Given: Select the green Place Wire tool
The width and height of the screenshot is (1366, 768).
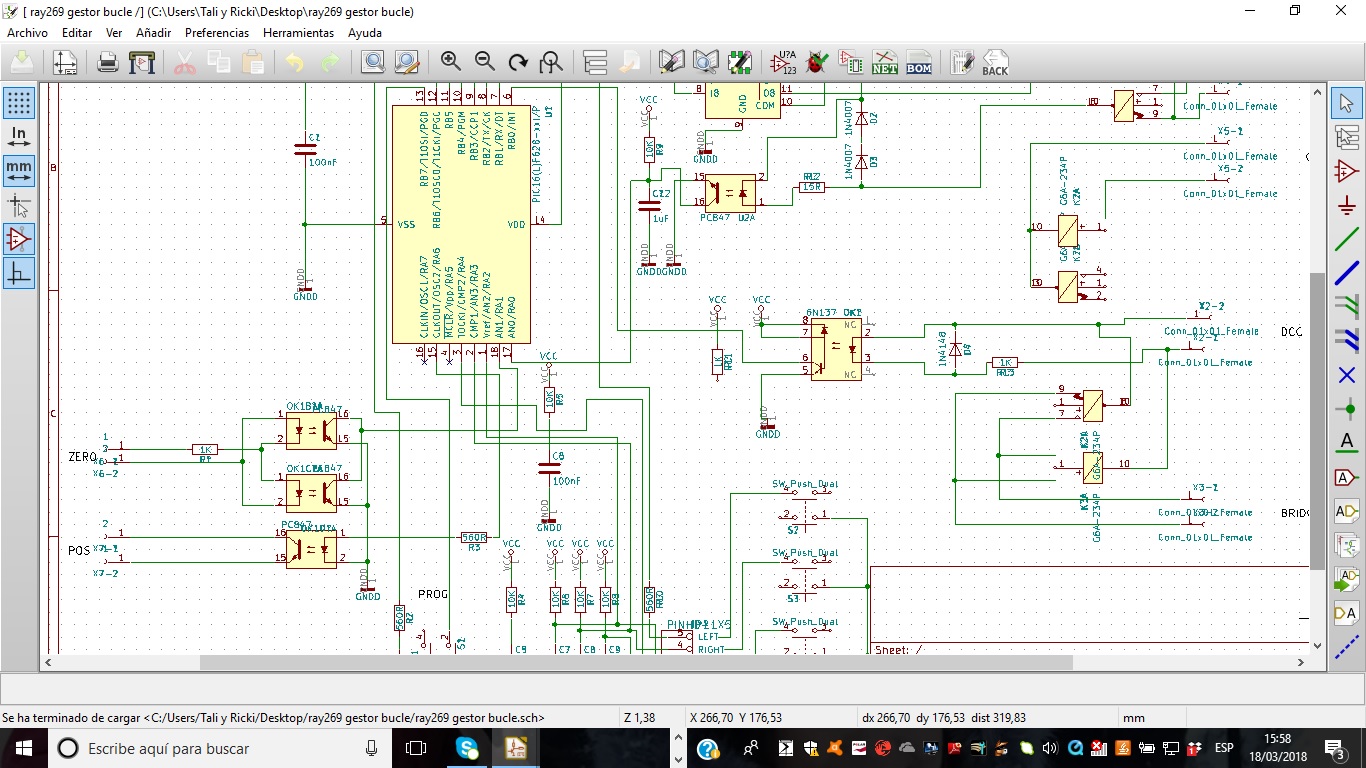Looking at the screenshot, I should coord(1346,239).
